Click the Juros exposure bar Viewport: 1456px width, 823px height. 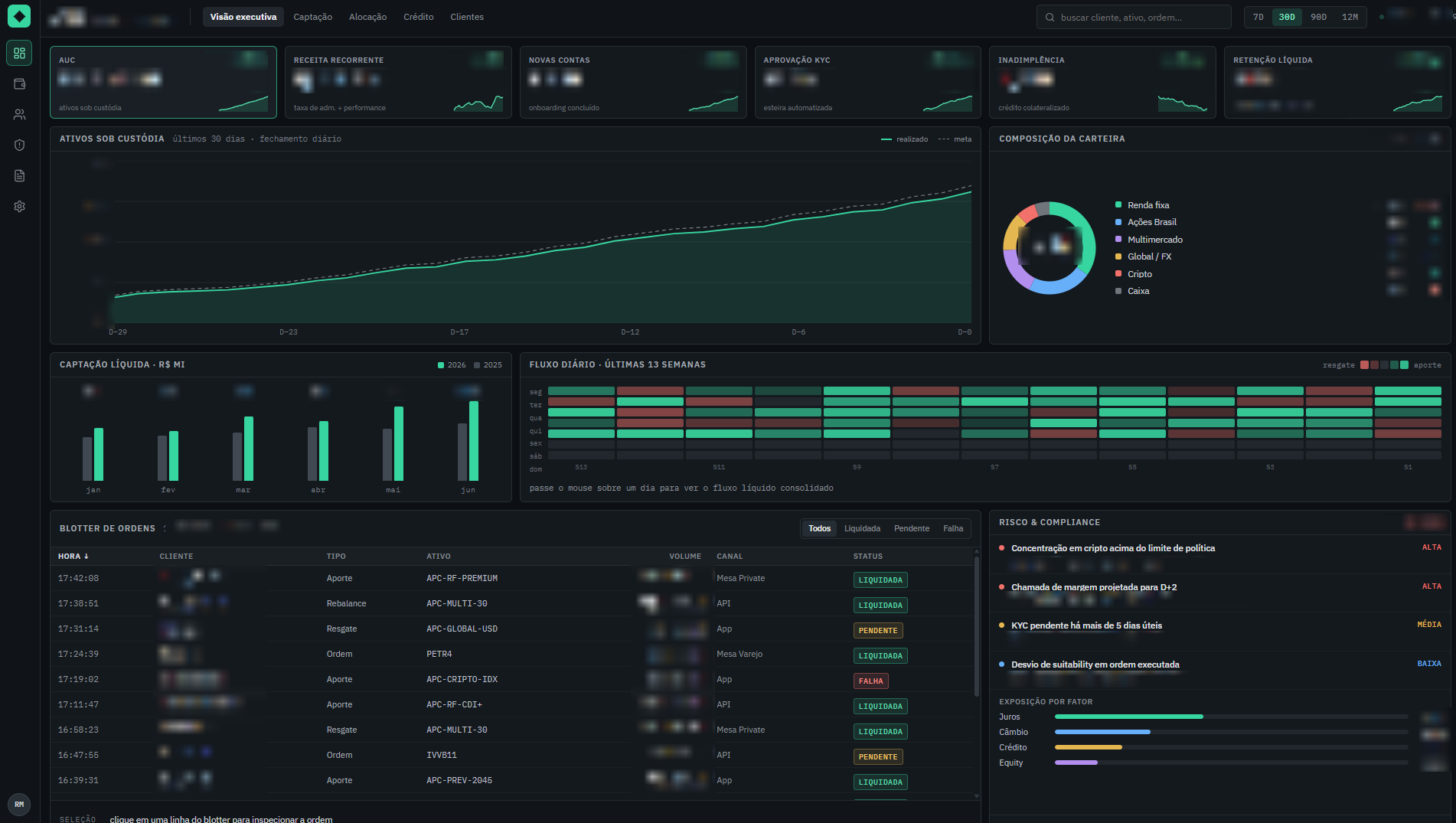pyautogui.click(x=1231, y=717)
